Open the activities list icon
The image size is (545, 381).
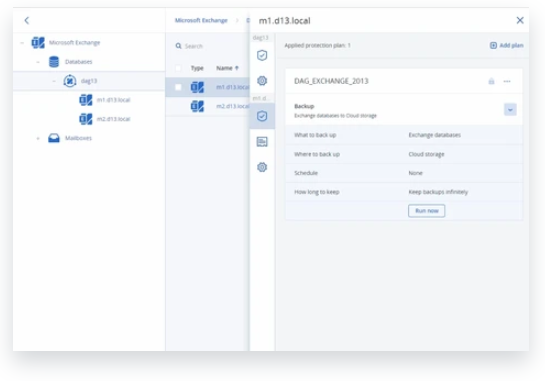pyautogui.click(x=262, y=142)
